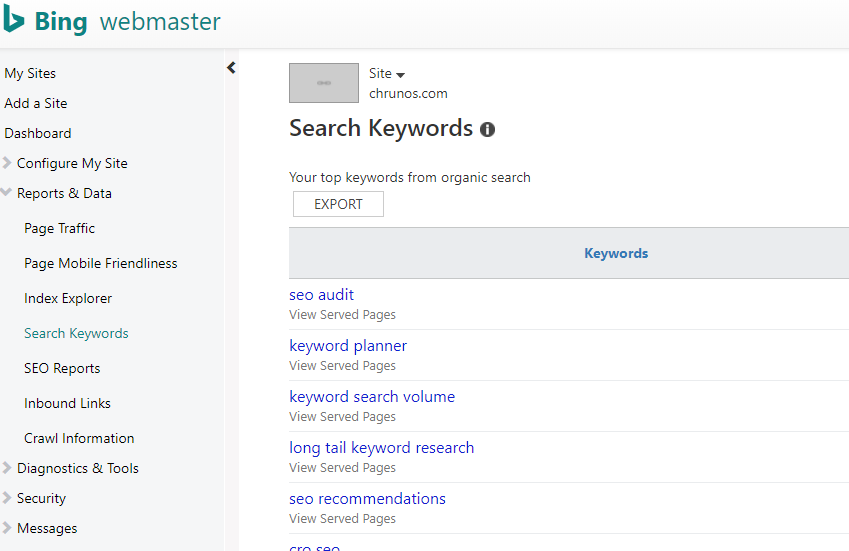This screenshot has width=849, height=551.
Task: Open Inbound Links report
Action: tap(68, 403)
